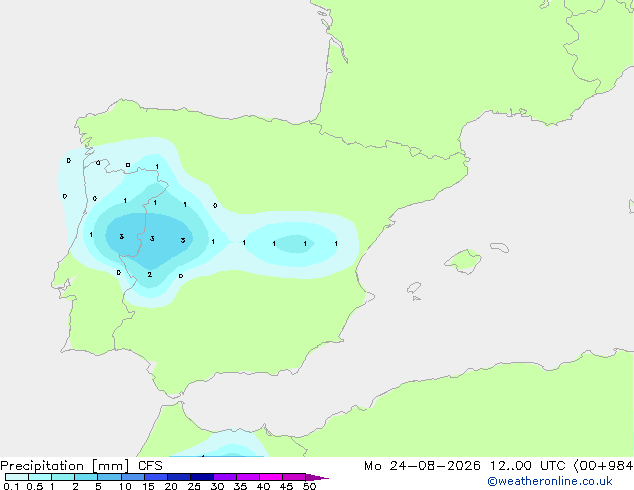634x490 pixels.
Task: Click the 'Mo 24-08-2026' date text
Action: (422, 466)
